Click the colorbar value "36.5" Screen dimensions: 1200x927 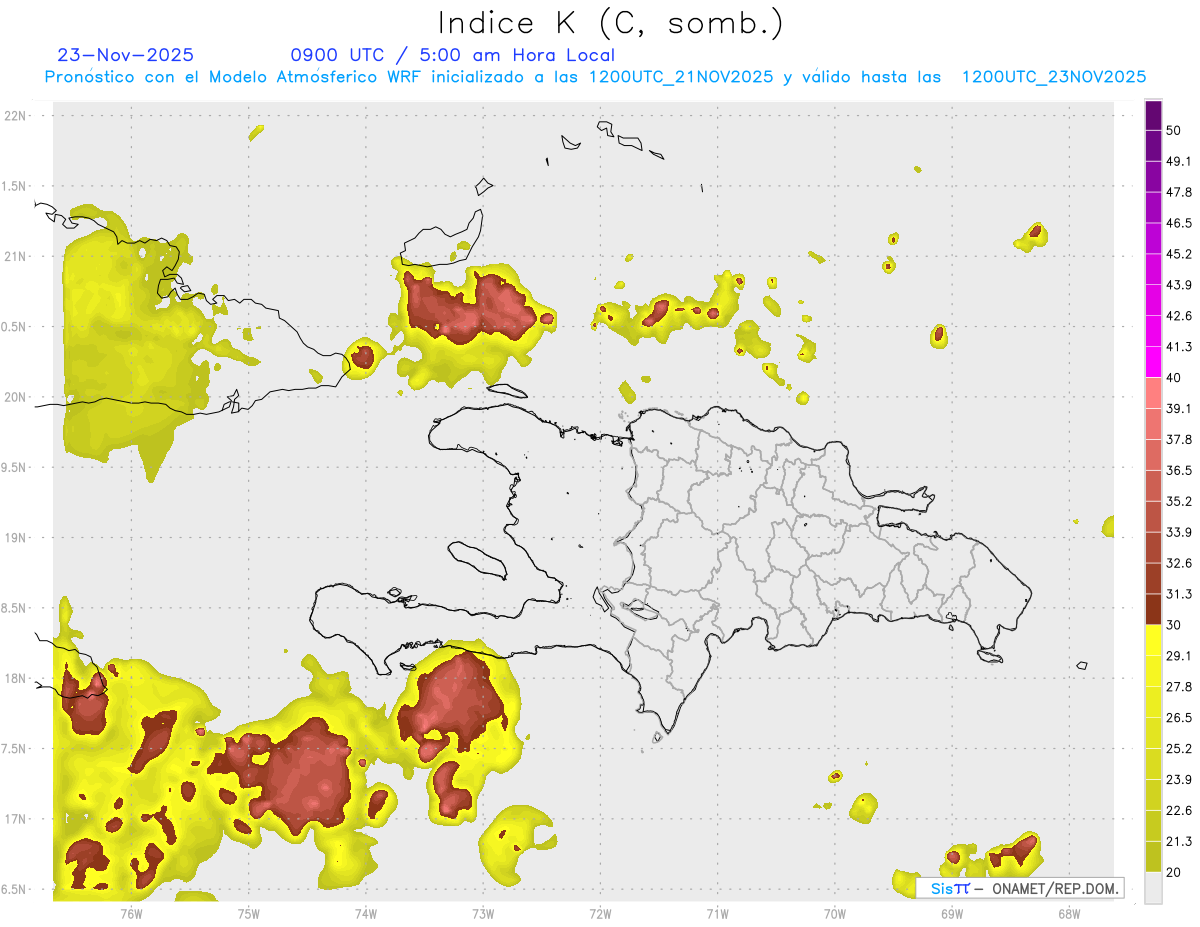click(x=1179, y=470)
